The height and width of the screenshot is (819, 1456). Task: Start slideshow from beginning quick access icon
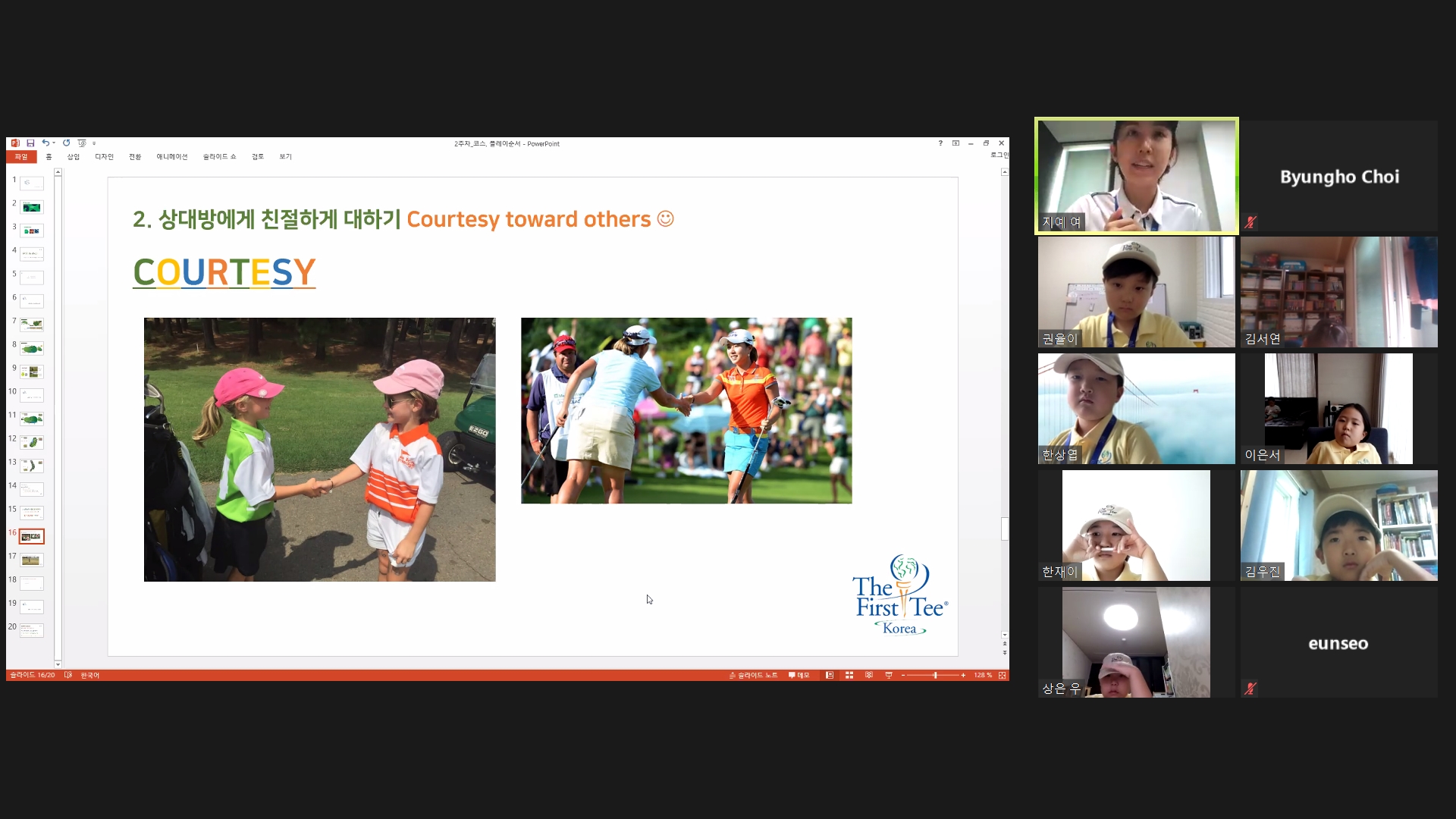[x=82, y=143]
